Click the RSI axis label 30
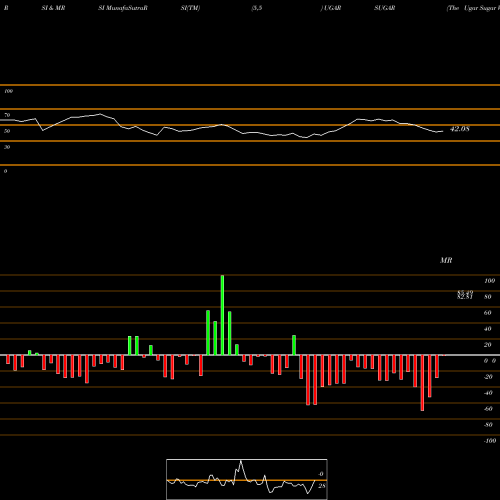Viewport: 500px width, 500px height. [x=7, y=147]
